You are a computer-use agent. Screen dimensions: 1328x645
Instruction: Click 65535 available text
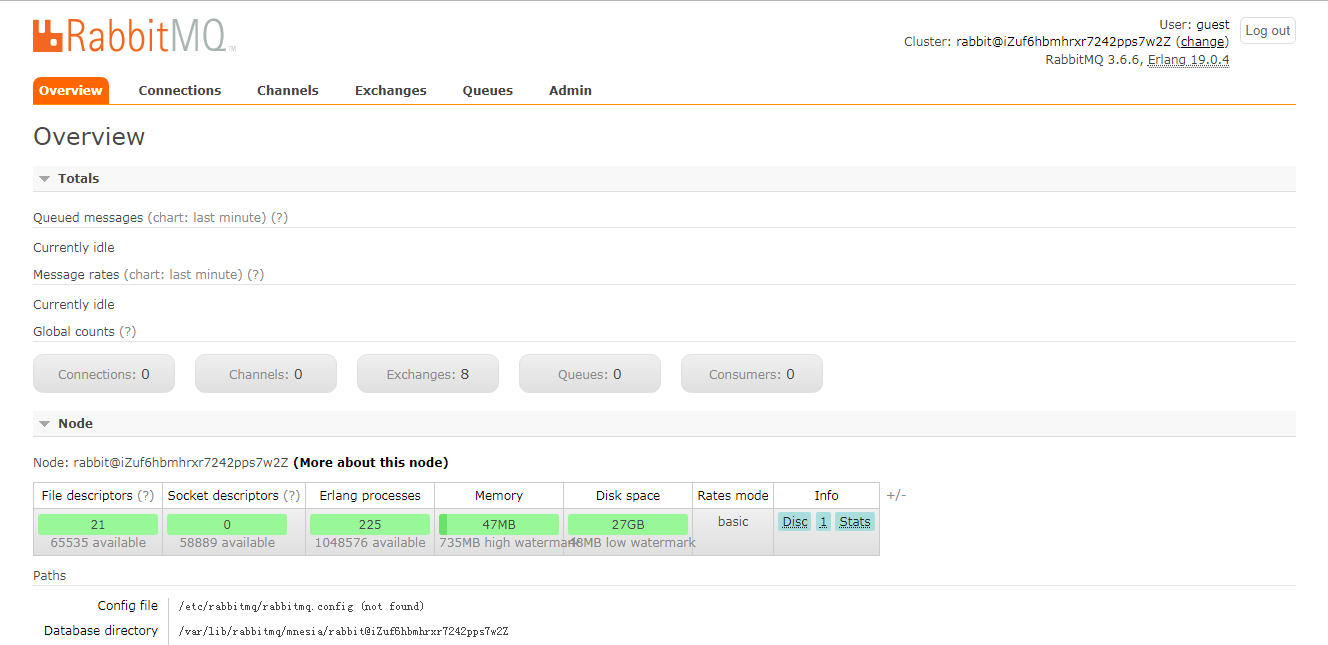[98, 543]
